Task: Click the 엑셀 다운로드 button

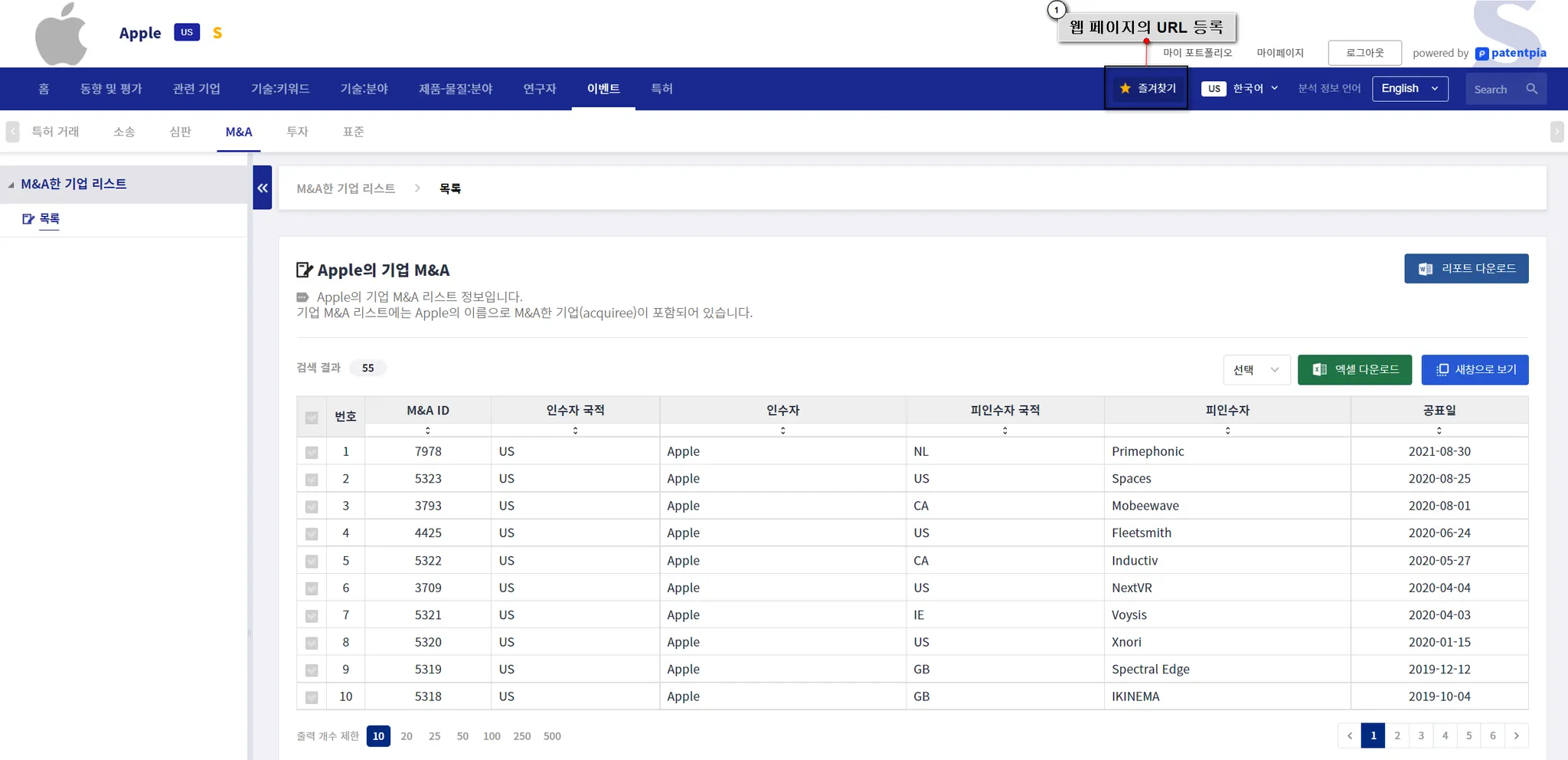Action: [1354, 369]
